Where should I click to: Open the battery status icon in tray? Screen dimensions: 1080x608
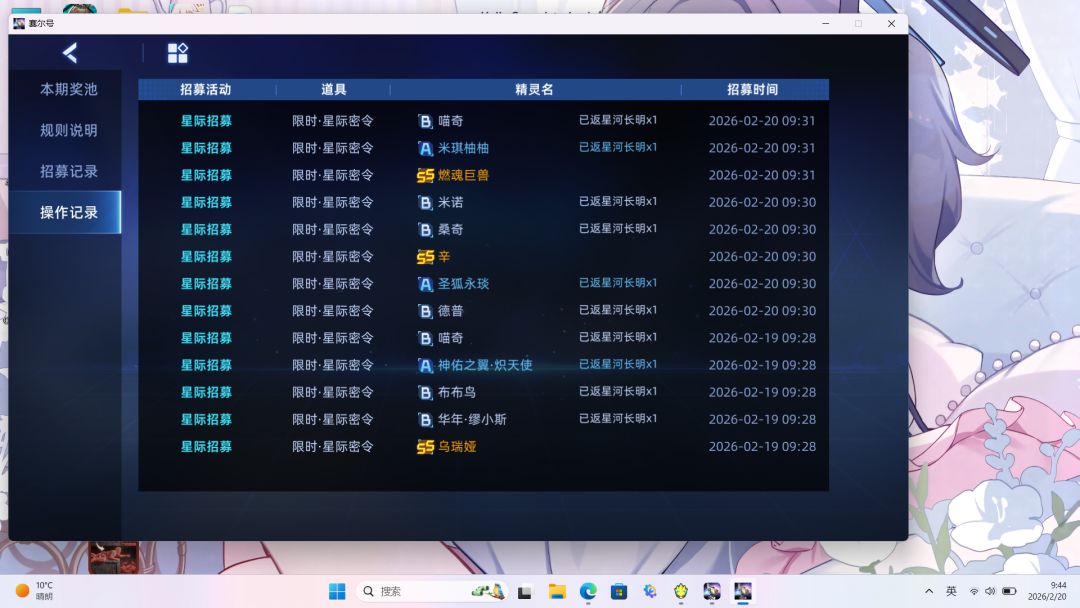point(1009,591)
